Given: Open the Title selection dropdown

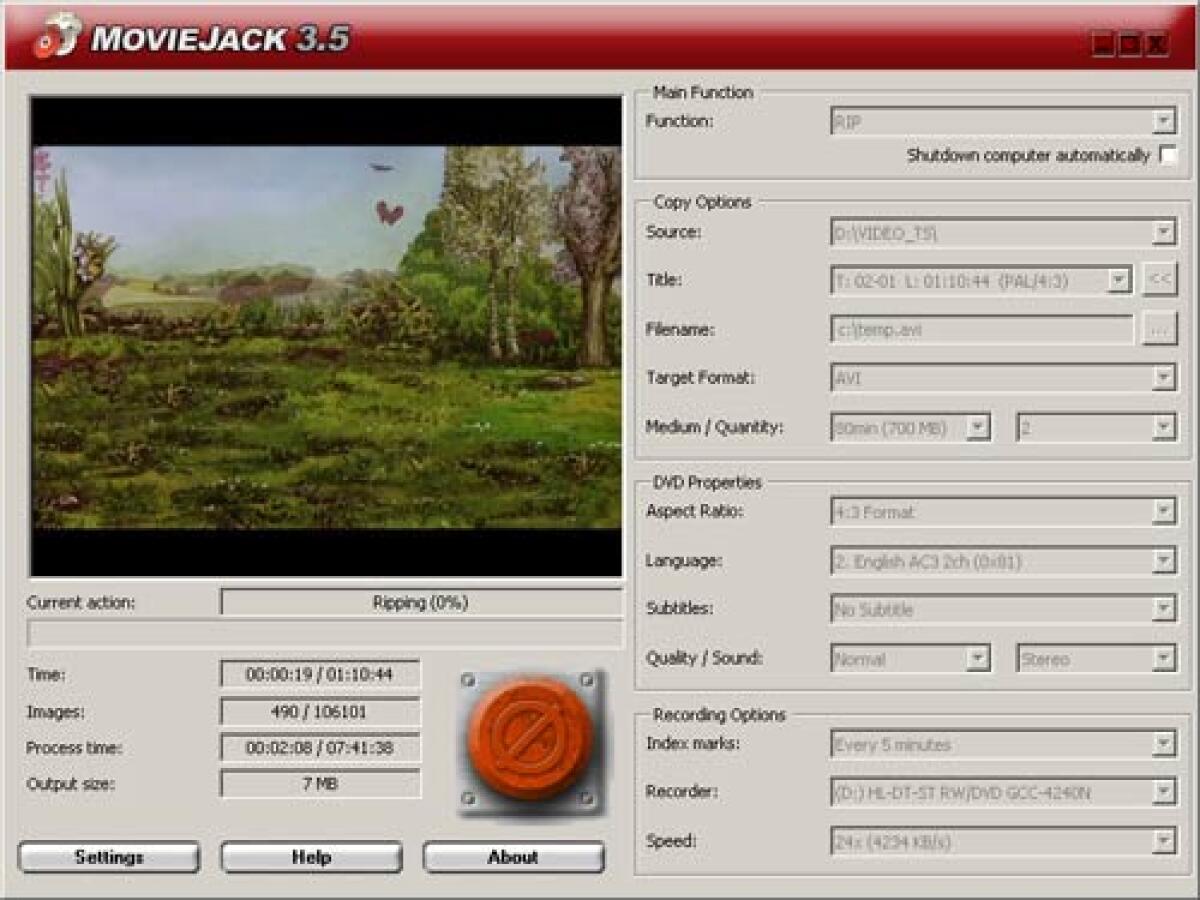Looking at the screenshot, I should (1120, 281).
